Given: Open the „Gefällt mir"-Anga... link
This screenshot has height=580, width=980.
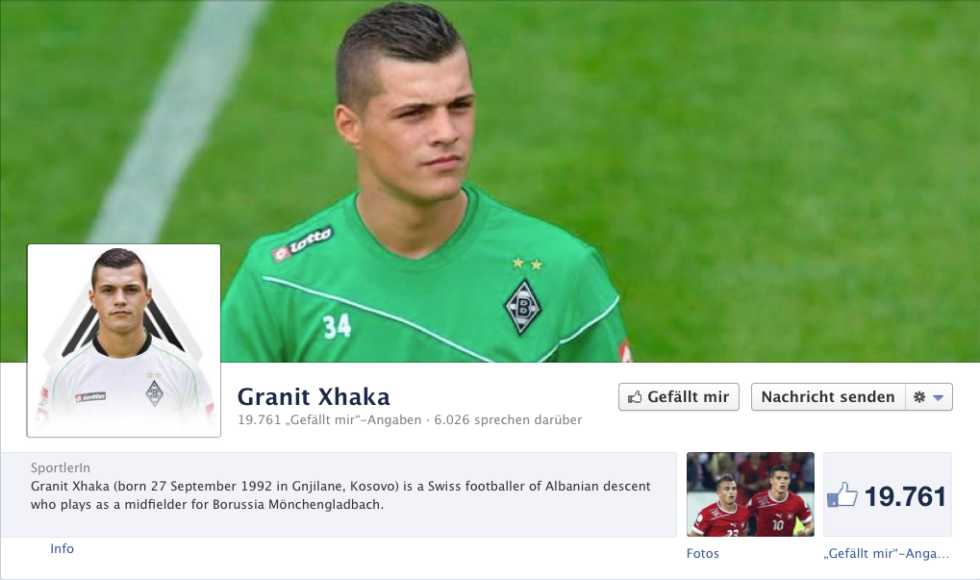Looking at the screenshot, I should click(x=886, y=553).
